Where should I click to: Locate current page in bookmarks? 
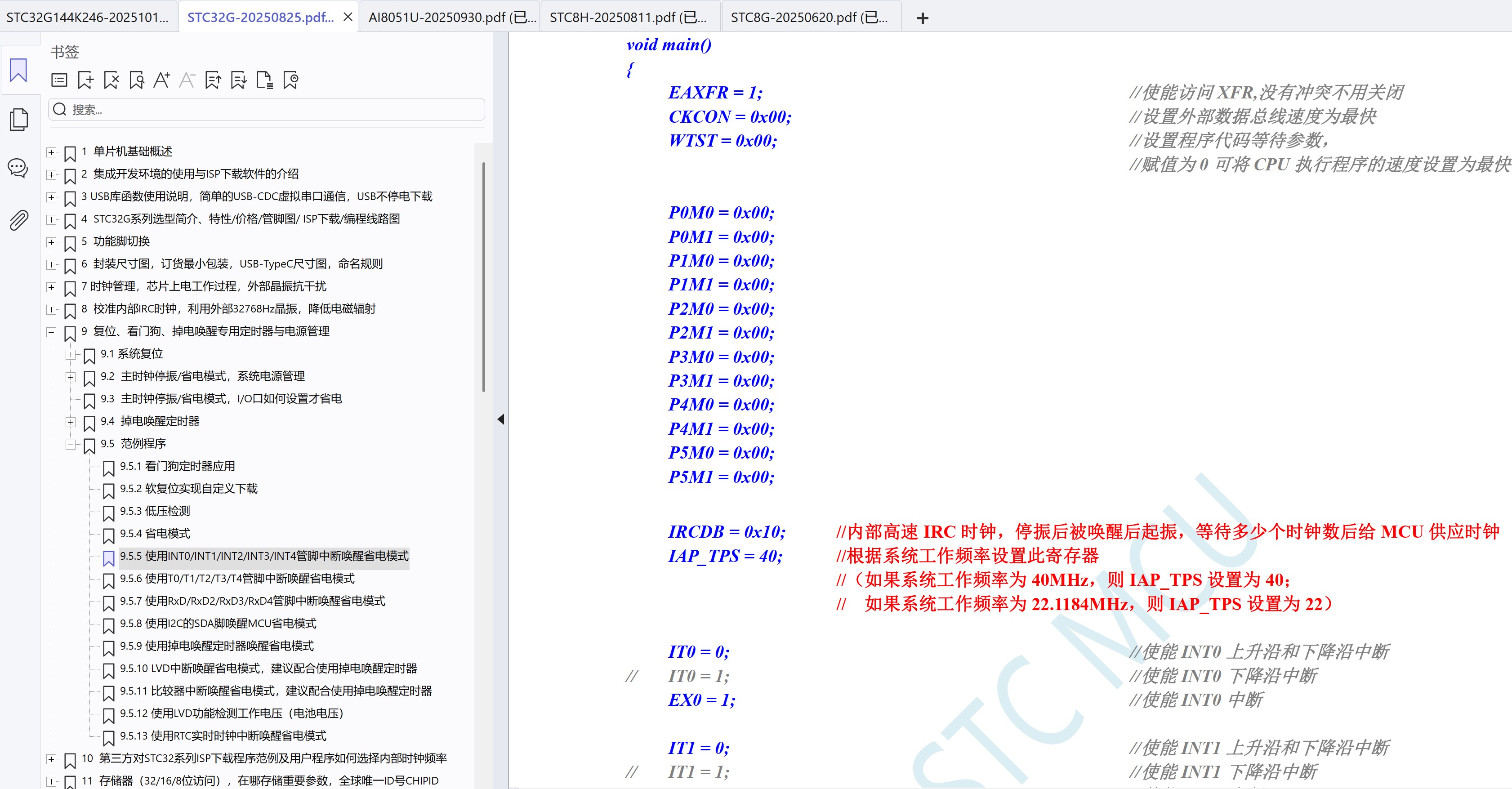290,80
